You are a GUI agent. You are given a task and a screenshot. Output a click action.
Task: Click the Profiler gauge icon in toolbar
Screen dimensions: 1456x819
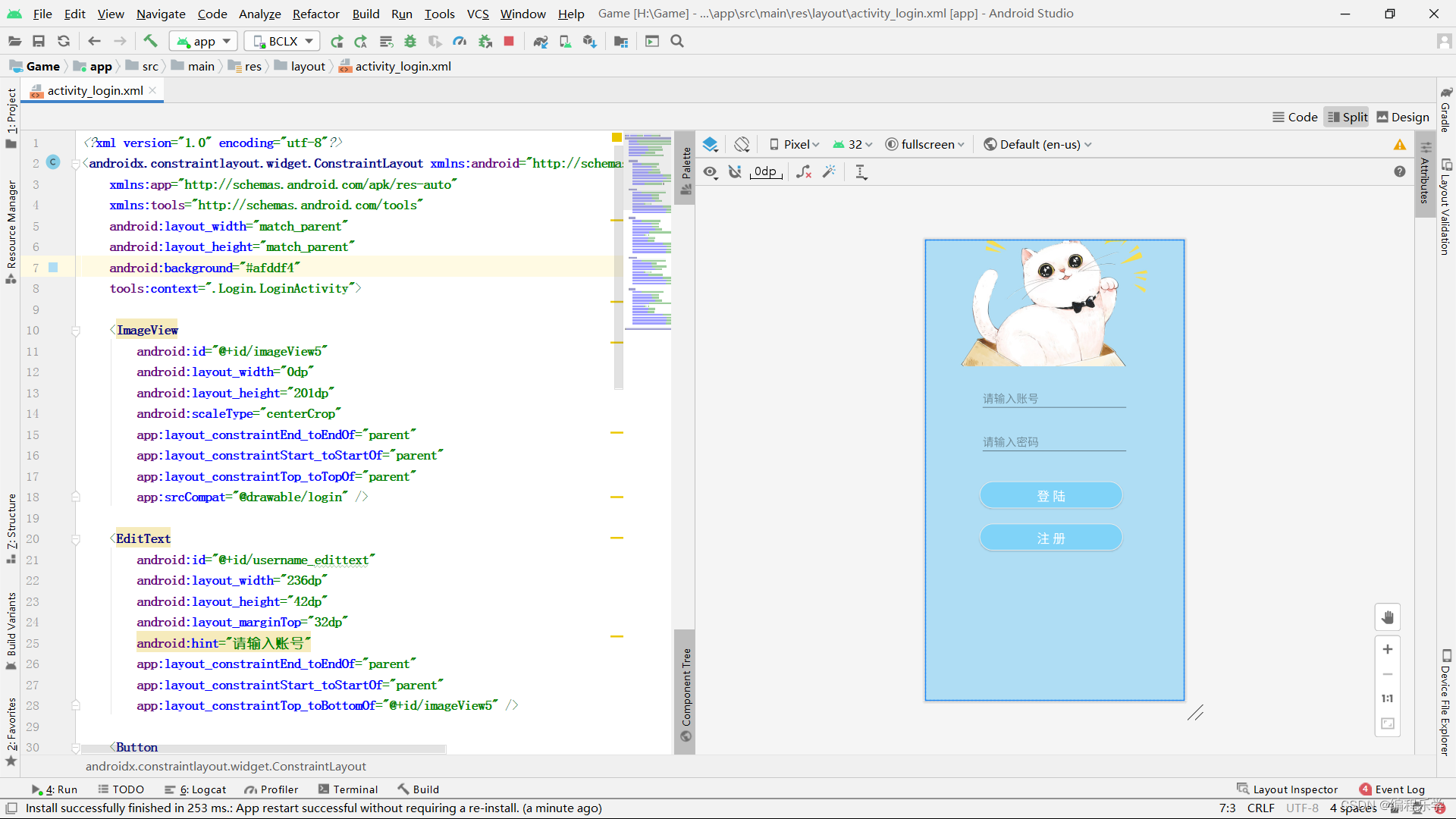click(460, 41)
